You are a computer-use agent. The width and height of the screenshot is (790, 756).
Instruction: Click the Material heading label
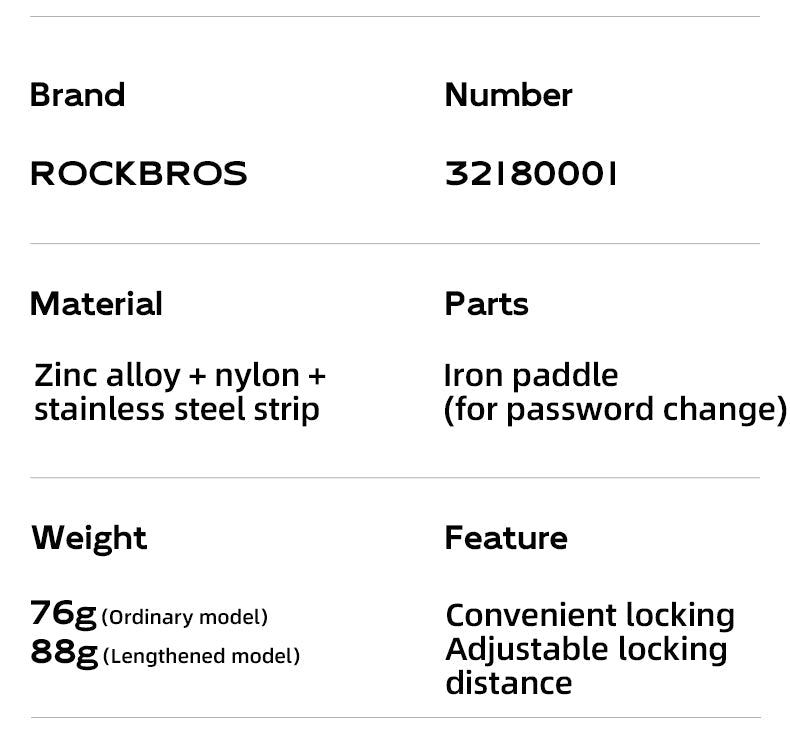[x=96, y=303]
